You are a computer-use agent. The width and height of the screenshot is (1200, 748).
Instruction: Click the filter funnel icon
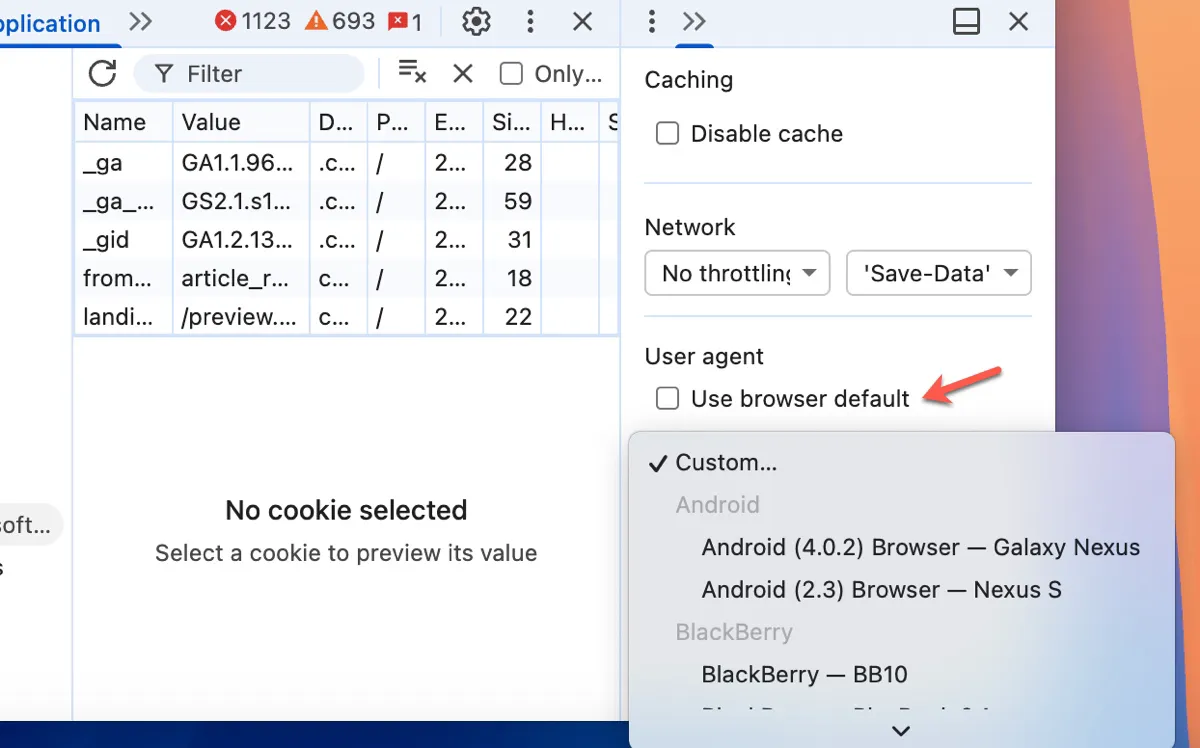click(x=163, y=73)
